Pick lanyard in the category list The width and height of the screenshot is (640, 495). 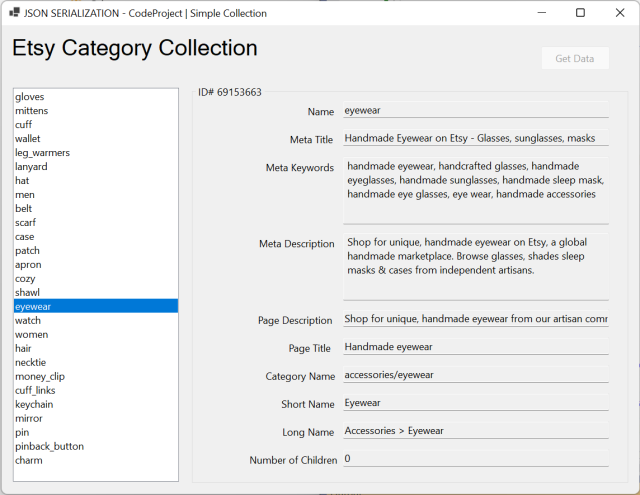click(x=96, y=166)
